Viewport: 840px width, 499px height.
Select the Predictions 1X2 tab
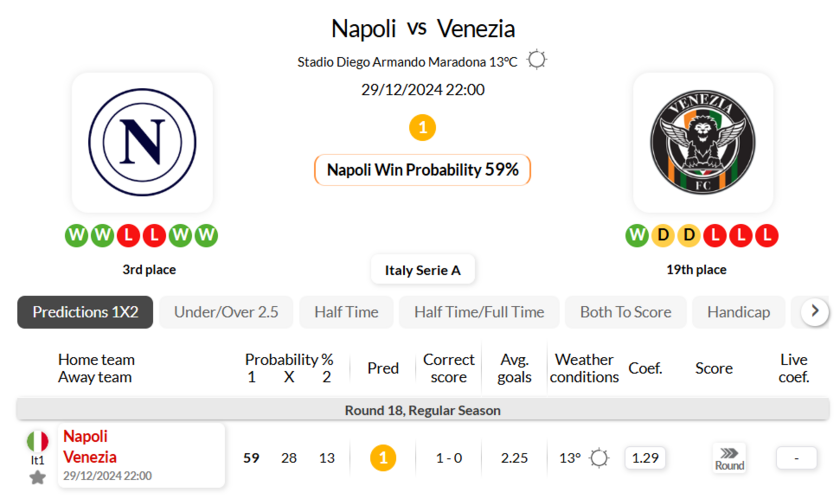[85, 312]
